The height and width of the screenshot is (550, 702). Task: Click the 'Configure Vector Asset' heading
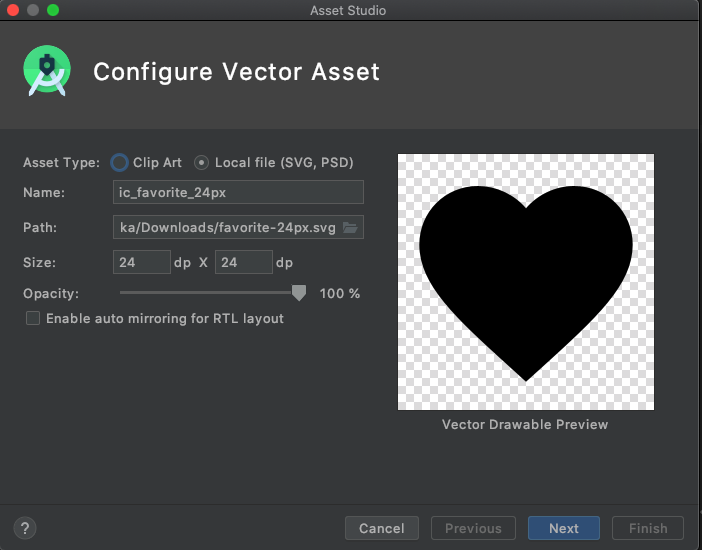(x=236, y=72)
